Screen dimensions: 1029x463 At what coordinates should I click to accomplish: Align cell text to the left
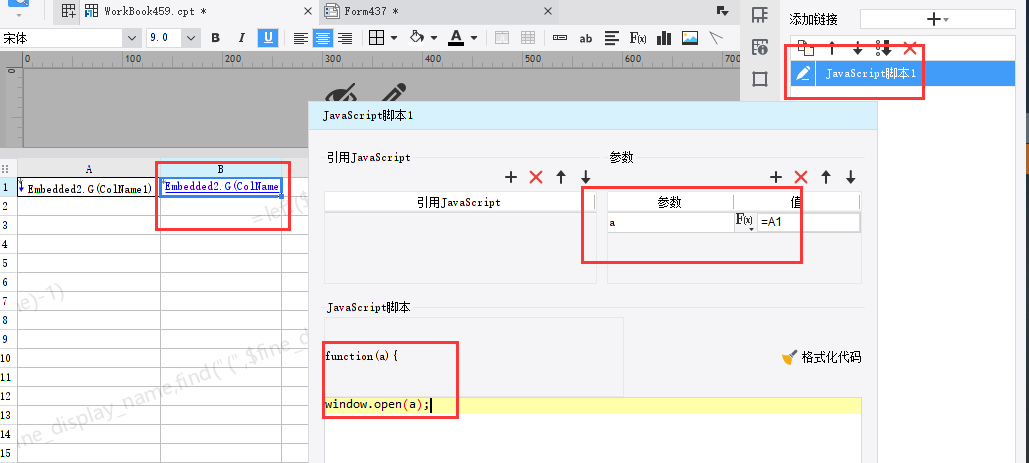pyautogui.click(x=301, y=38)
